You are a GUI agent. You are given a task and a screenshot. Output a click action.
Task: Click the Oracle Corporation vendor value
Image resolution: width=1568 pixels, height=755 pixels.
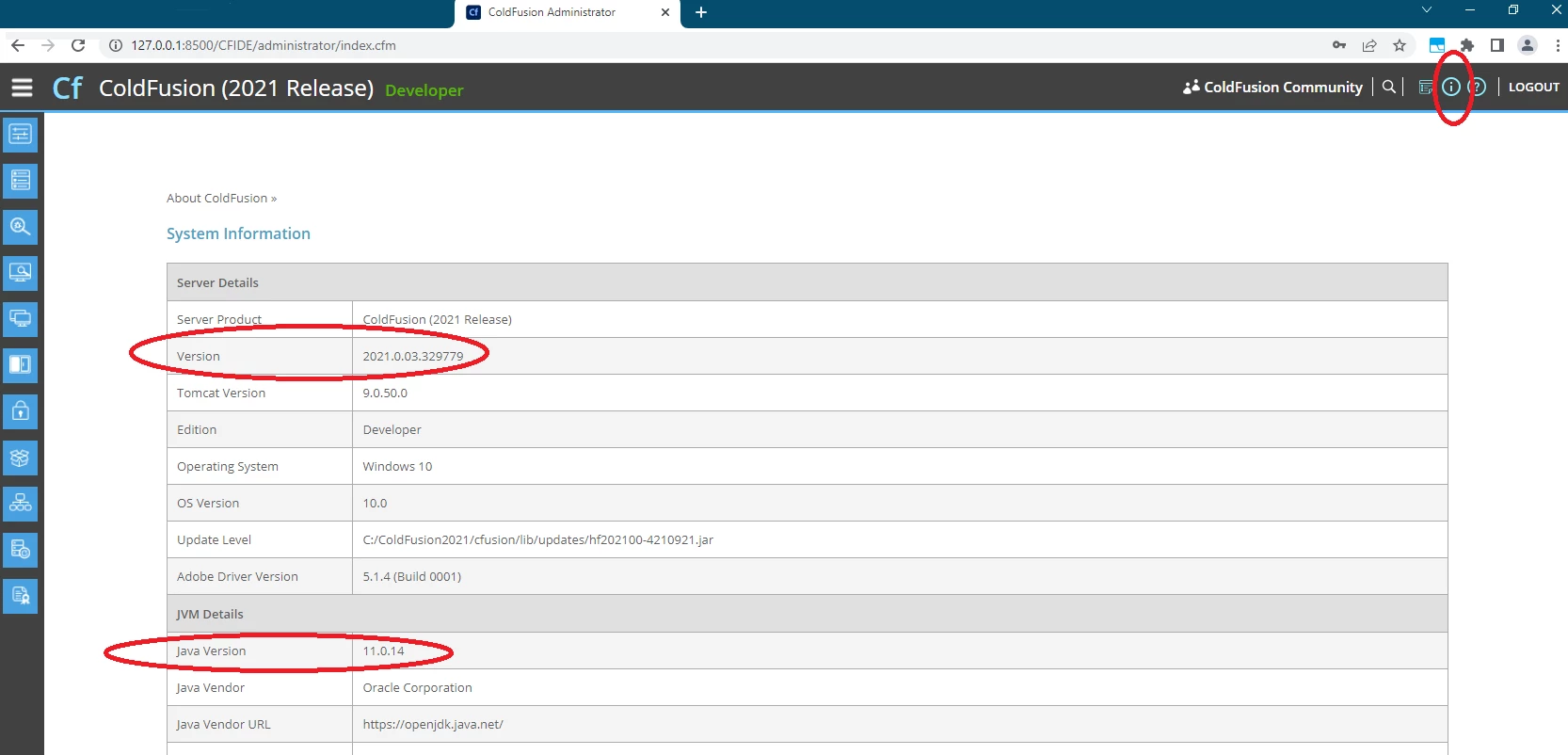[x=418, y=687]
